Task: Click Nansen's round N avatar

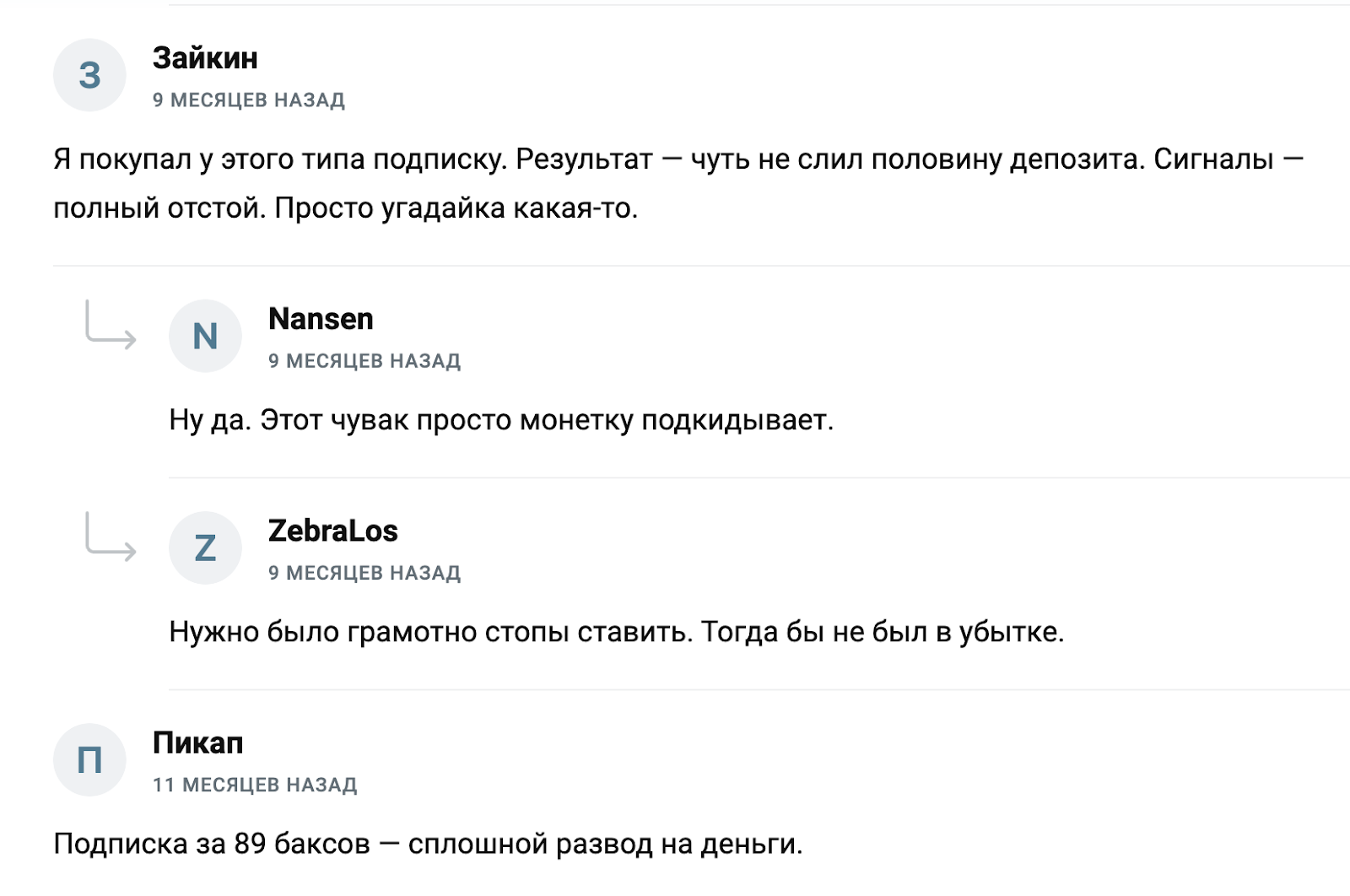Action: [205, 336]
